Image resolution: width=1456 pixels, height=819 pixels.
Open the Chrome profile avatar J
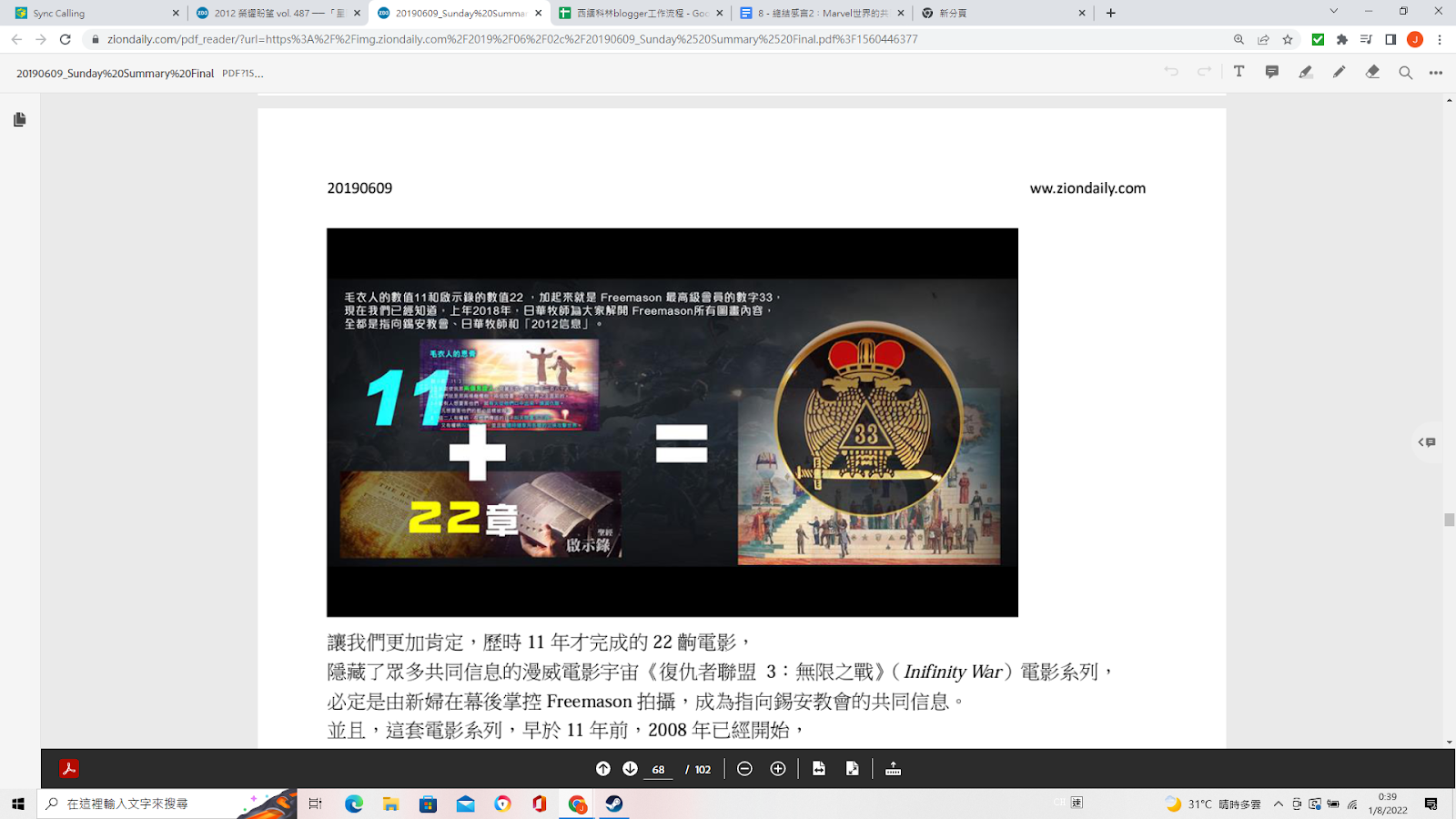(1415, 39)
